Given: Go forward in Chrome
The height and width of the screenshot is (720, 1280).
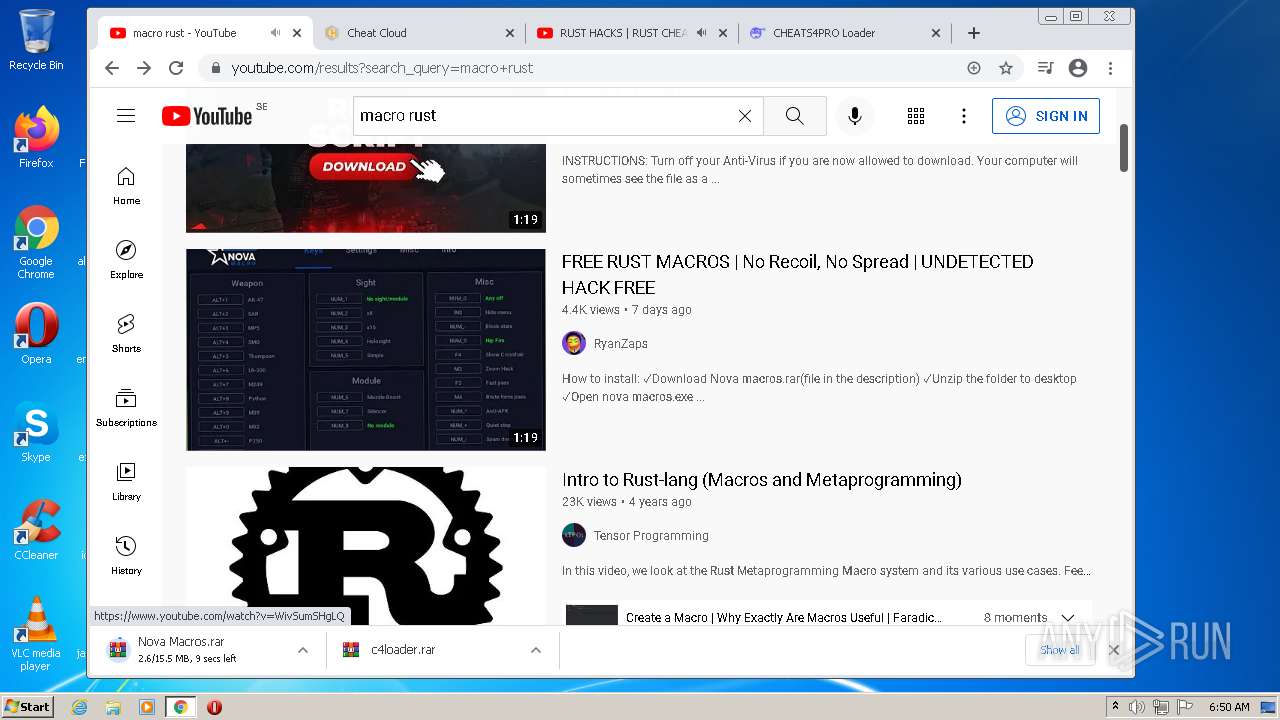Looking at the screenshot, I should pyautogui.click(x=144, y=68).
